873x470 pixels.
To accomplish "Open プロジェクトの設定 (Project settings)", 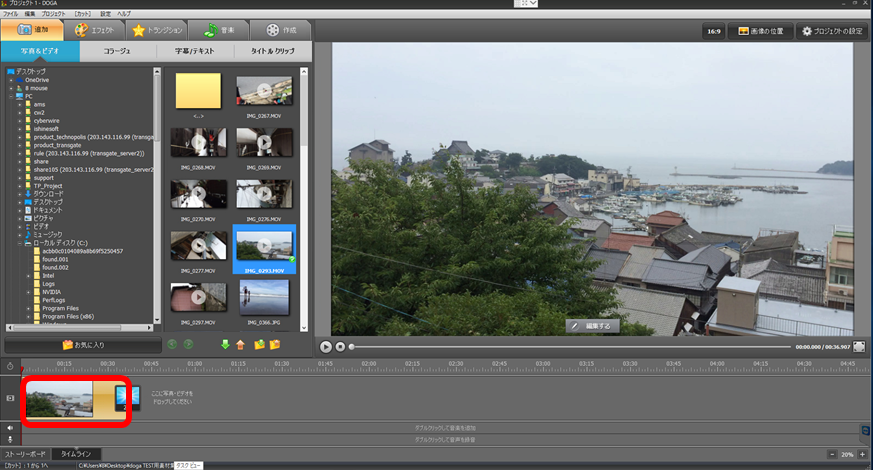I will pyautogui.click(x=833, y=31).
